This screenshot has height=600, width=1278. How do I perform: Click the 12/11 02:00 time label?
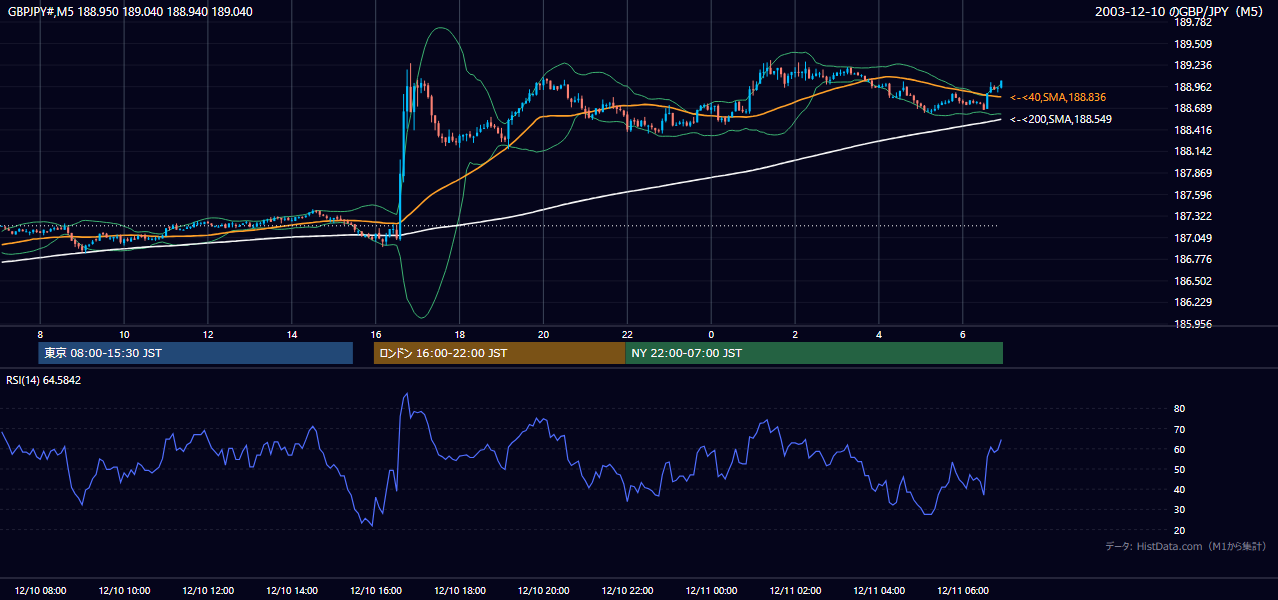795,591
